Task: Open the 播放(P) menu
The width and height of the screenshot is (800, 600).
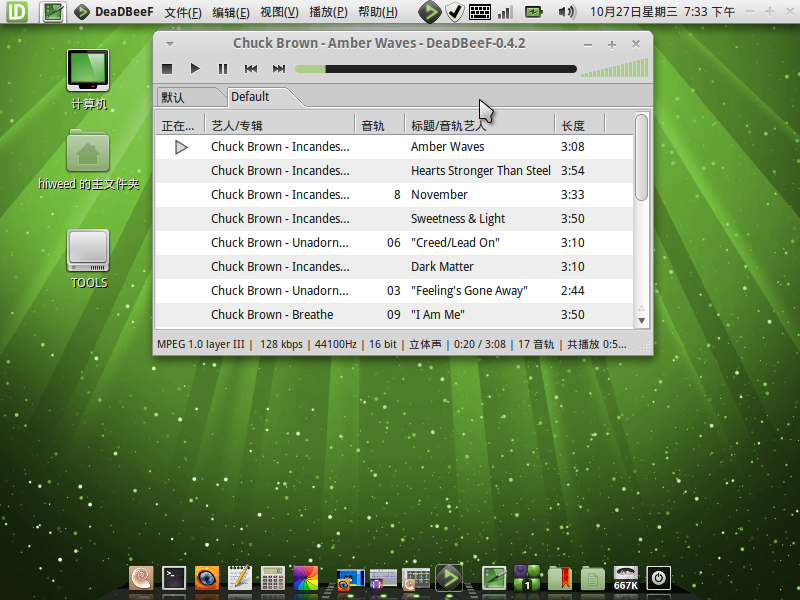Action: (328, 12)
